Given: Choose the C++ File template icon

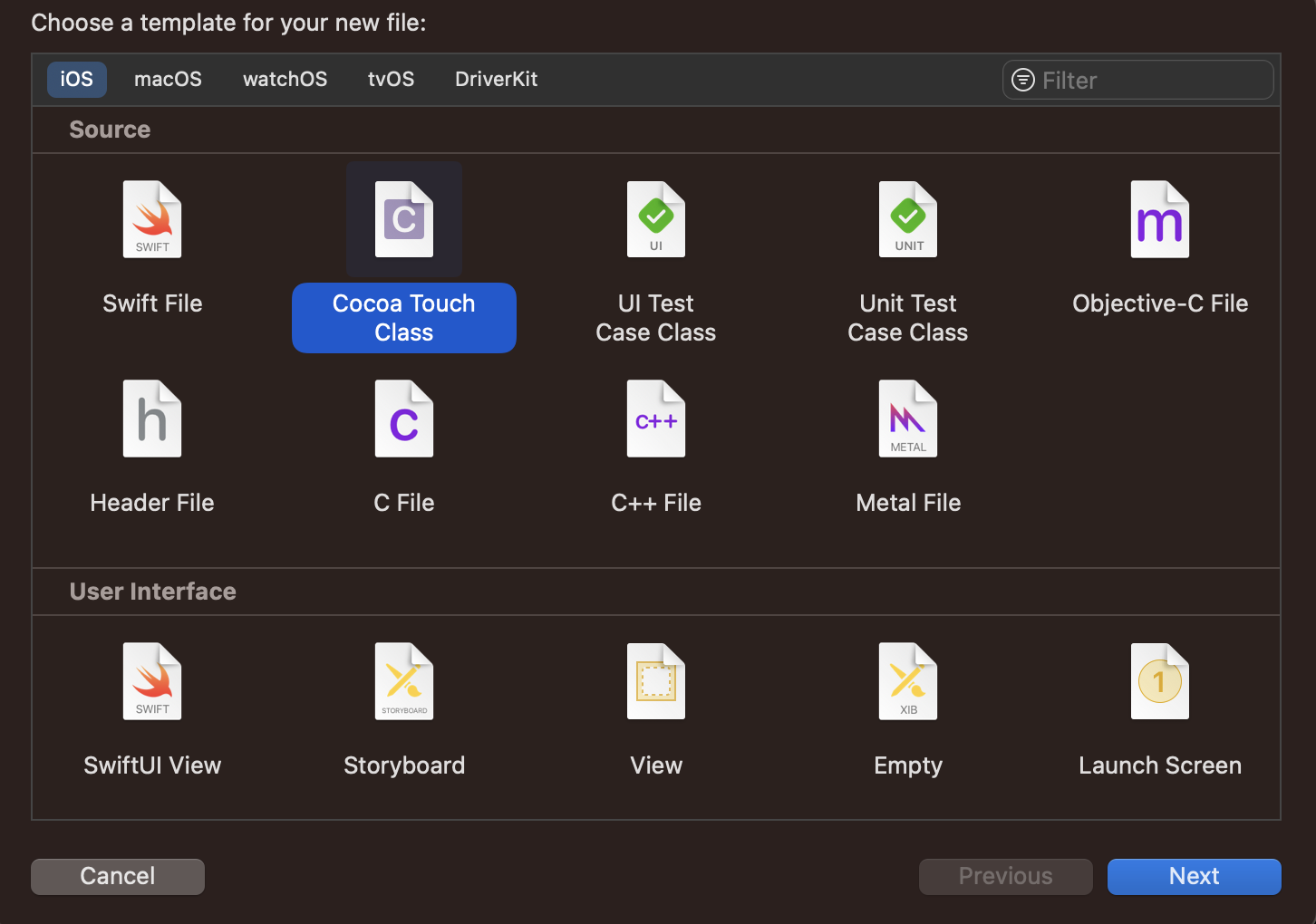Looking at the screenshot, I should tap(656, 419).
